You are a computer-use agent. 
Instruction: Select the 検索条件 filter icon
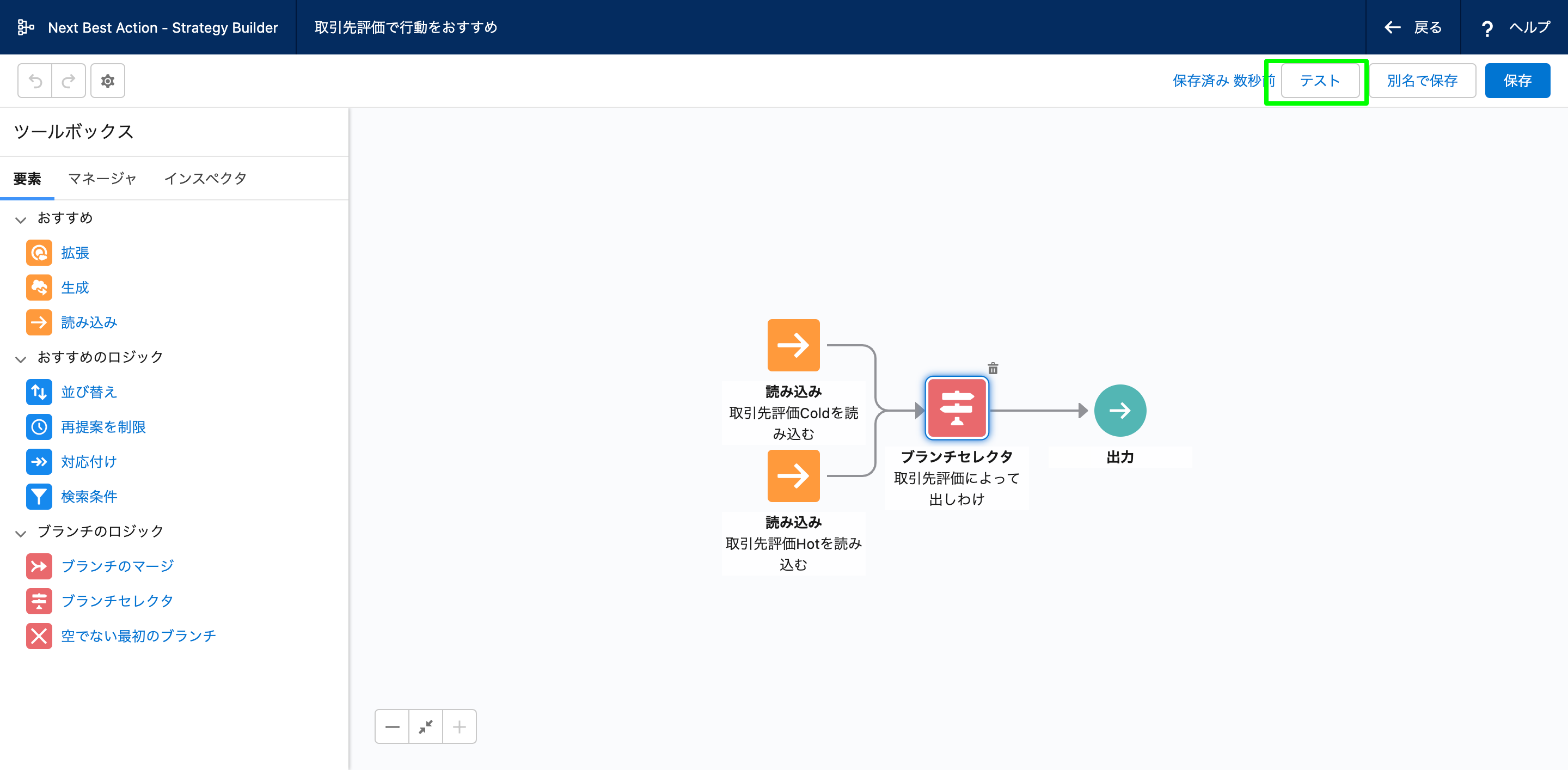pyautogui.click(x=39, y=496)
